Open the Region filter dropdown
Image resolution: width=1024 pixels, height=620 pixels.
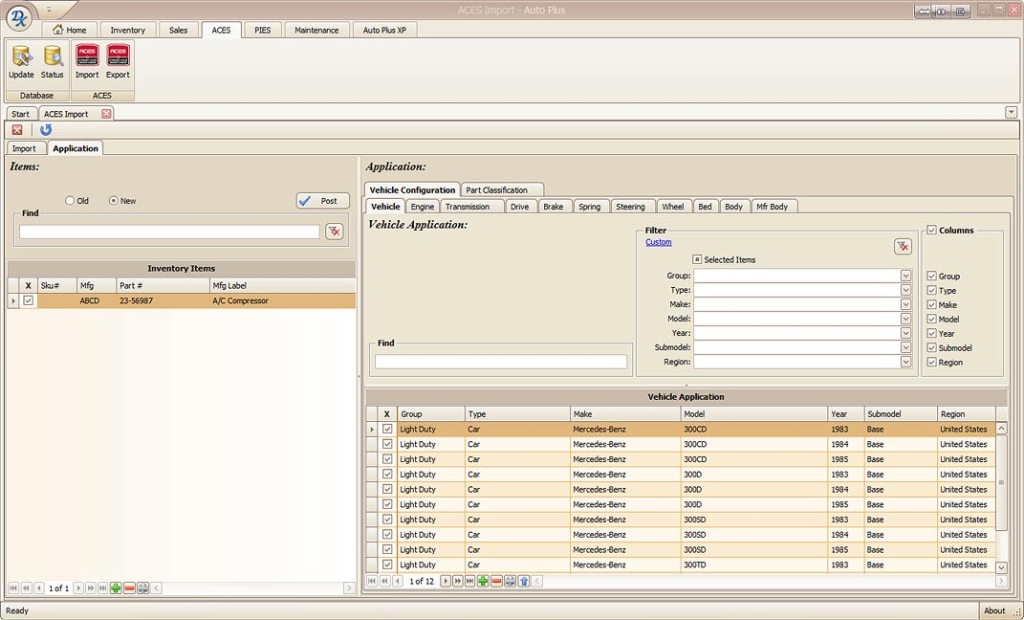906,362
